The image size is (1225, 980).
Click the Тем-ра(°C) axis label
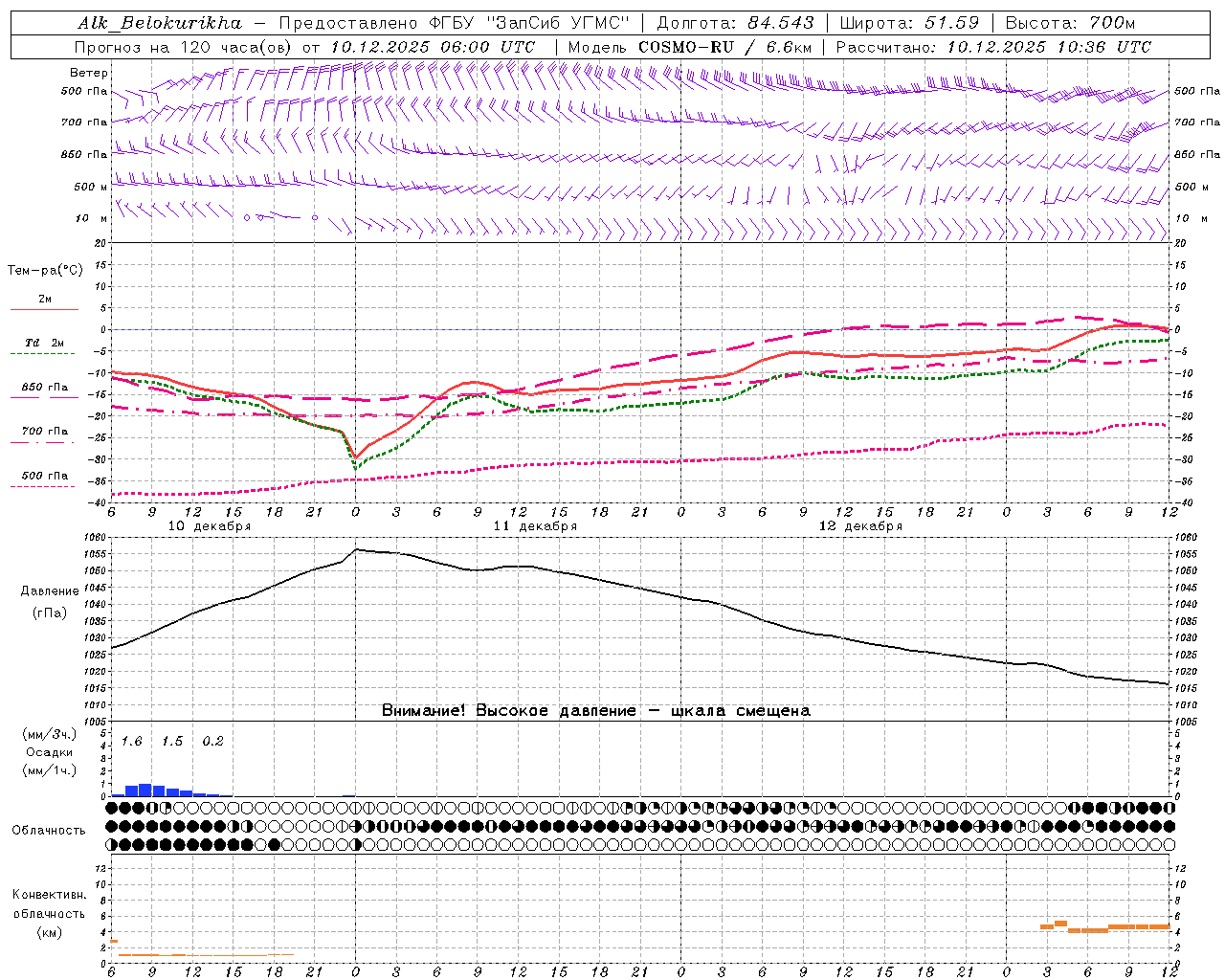click(x=45, y=271)
